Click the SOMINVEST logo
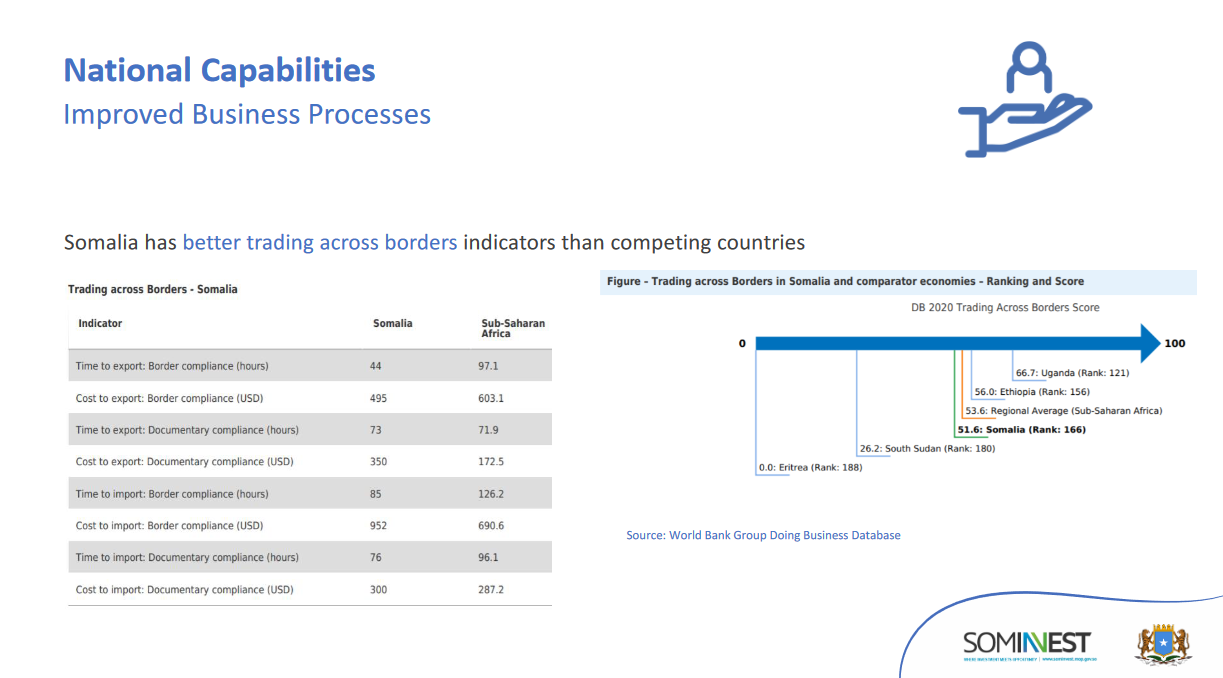 [x=1027, y=642]
